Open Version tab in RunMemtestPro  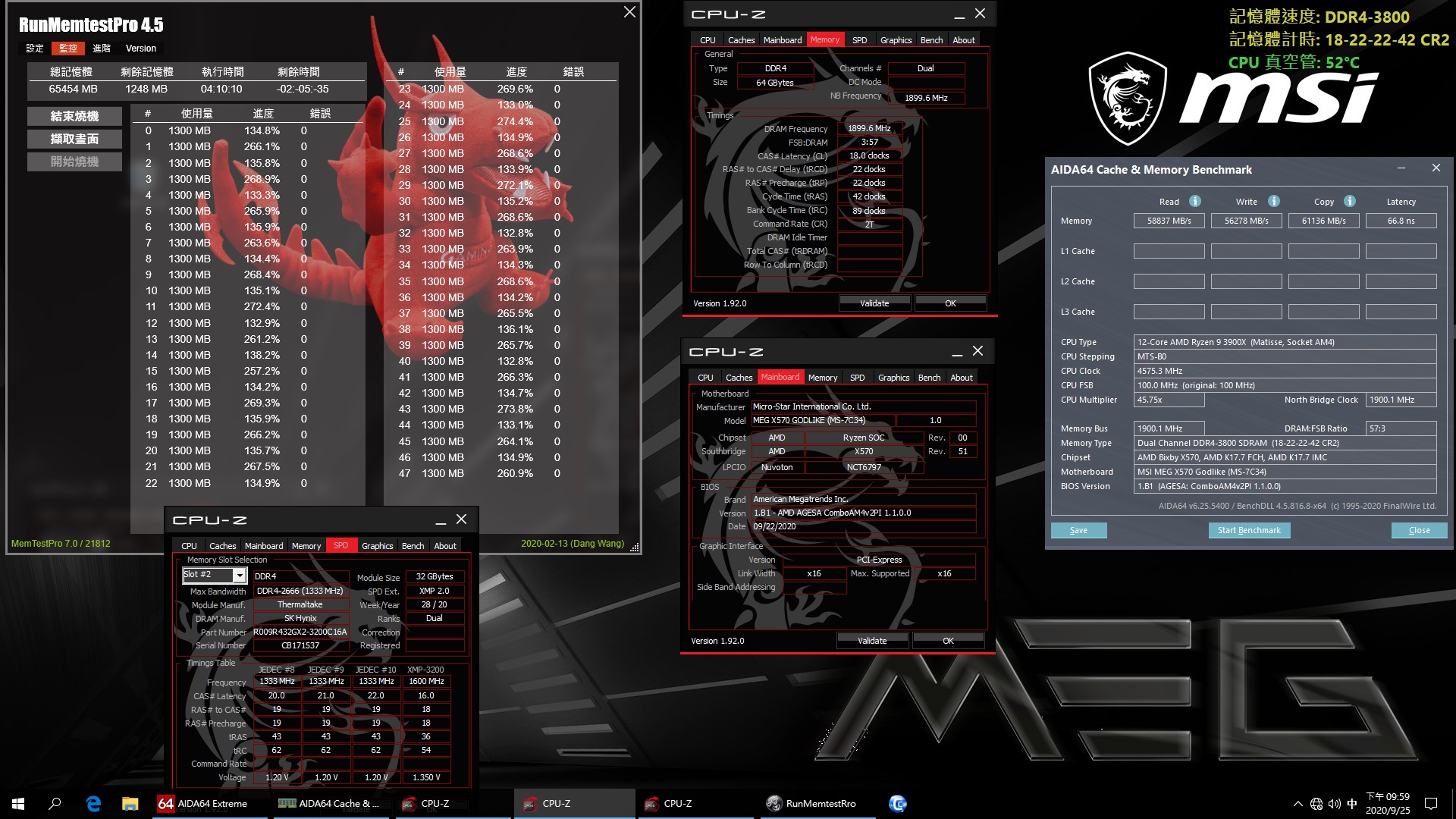(x=141, y=49)
